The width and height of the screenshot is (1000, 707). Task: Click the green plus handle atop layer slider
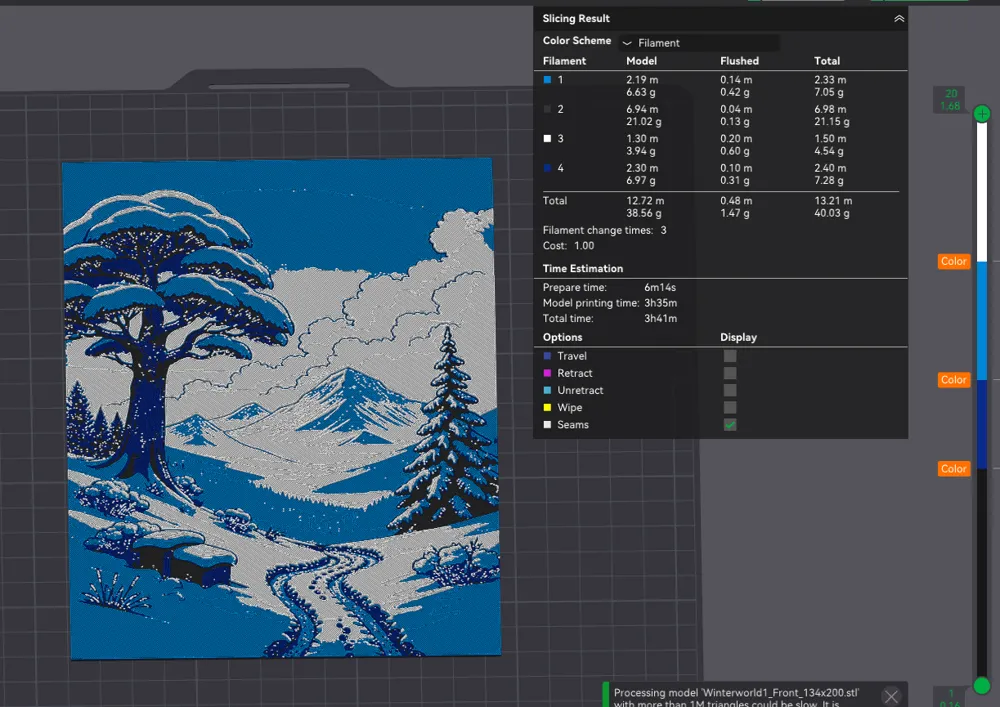point(982,114)
